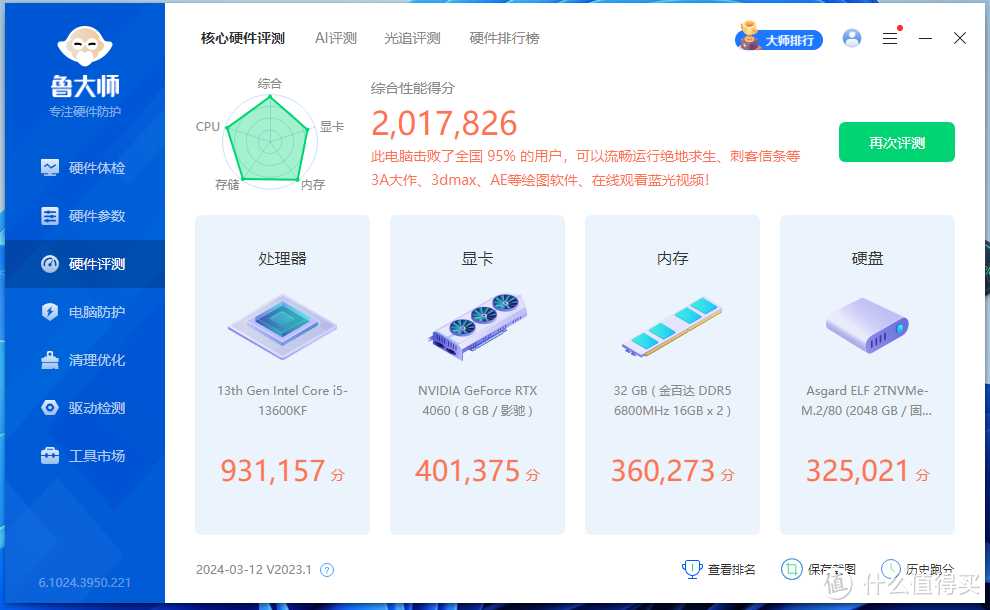Click the performance radar chart
The height and width of the screenshot is (610, 990).
pos(270,140)
